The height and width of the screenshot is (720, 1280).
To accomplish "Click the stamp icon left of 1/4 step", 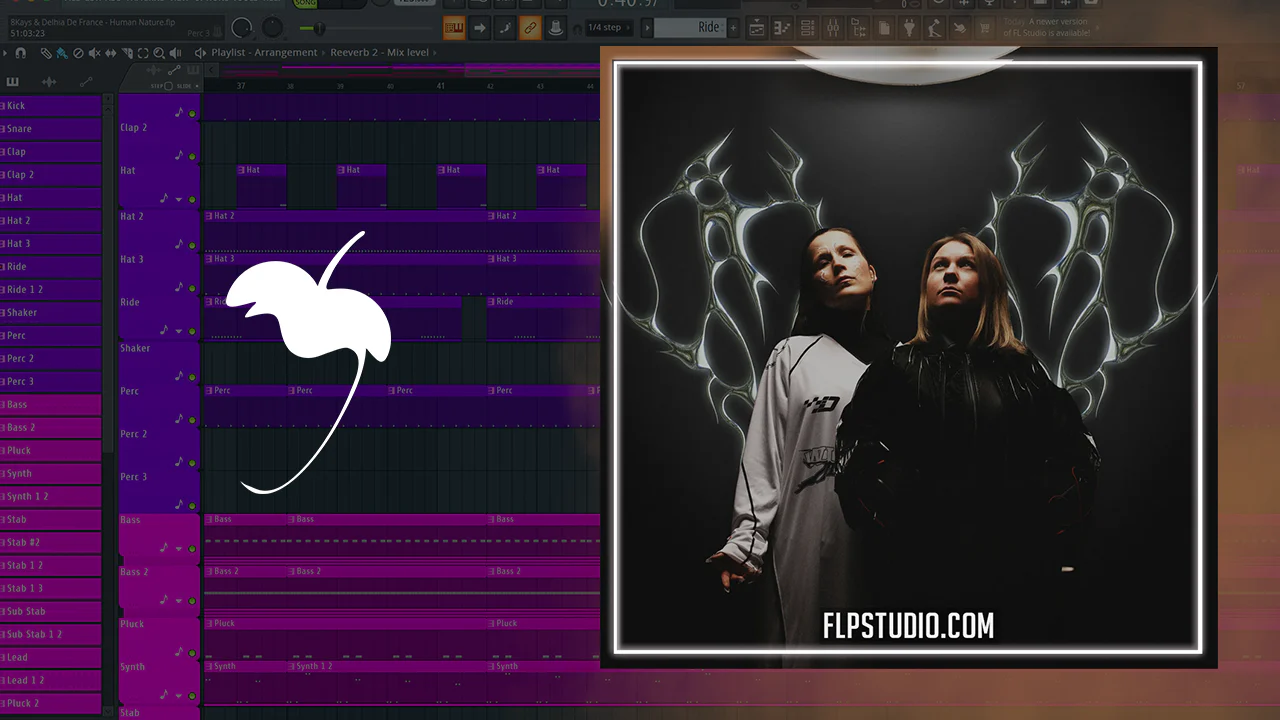I will [556, 27].
